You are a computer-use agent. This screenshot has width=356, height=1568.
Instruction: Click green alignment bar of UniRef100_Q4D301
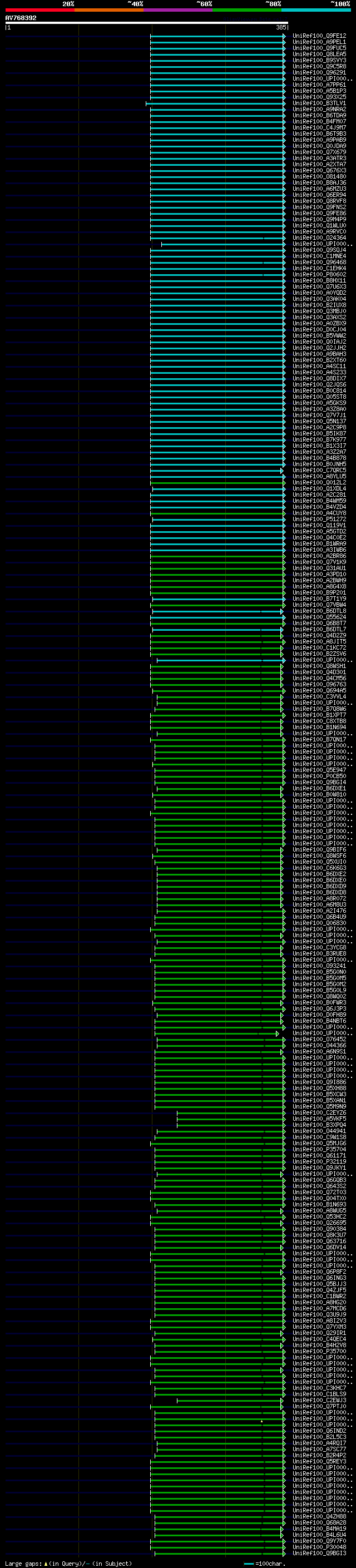(x=216, y=672)
